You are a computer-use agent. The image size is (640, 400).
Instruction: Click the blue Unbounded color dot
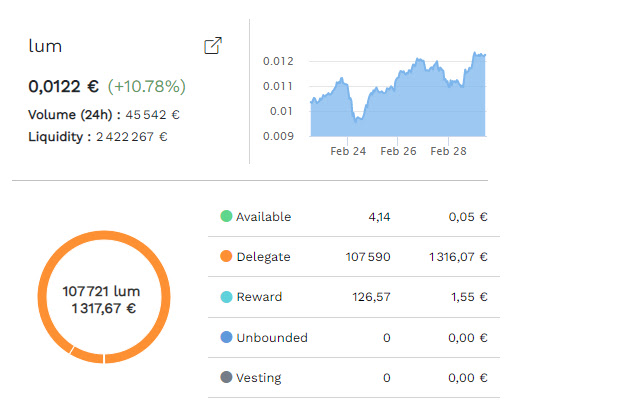(226, 337)
